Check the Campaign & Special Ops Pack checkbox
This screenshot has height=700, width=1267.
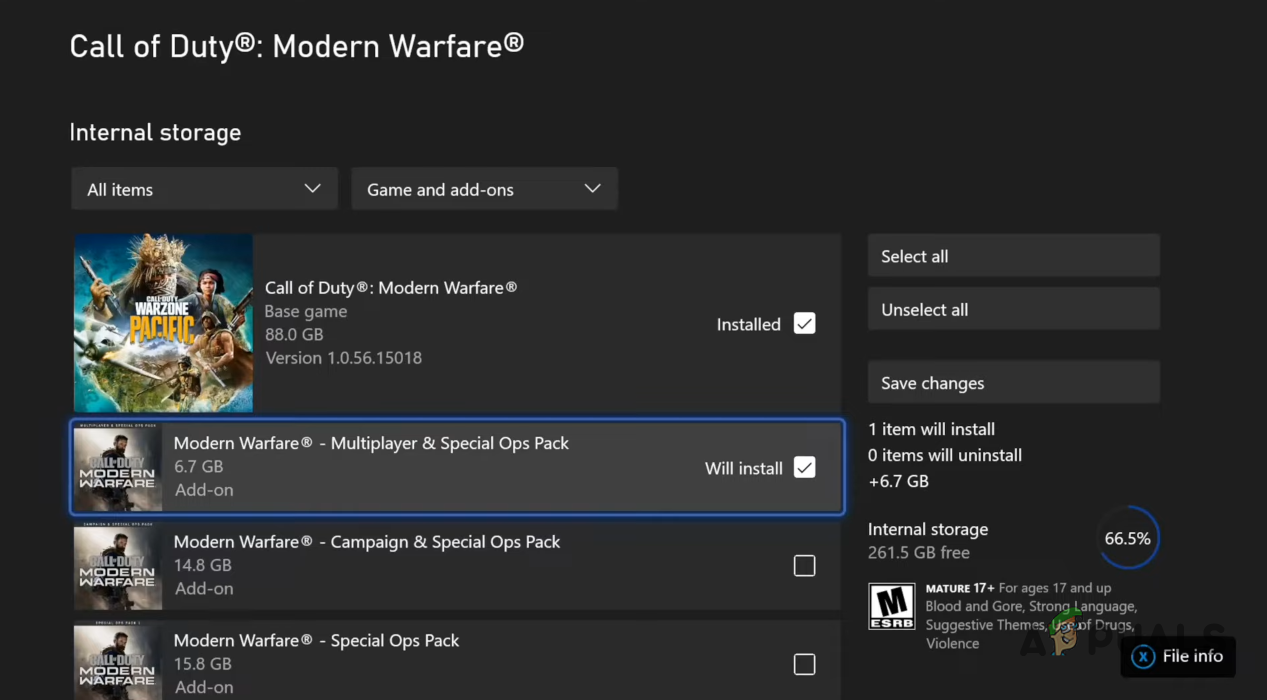[x=804, y=566]
